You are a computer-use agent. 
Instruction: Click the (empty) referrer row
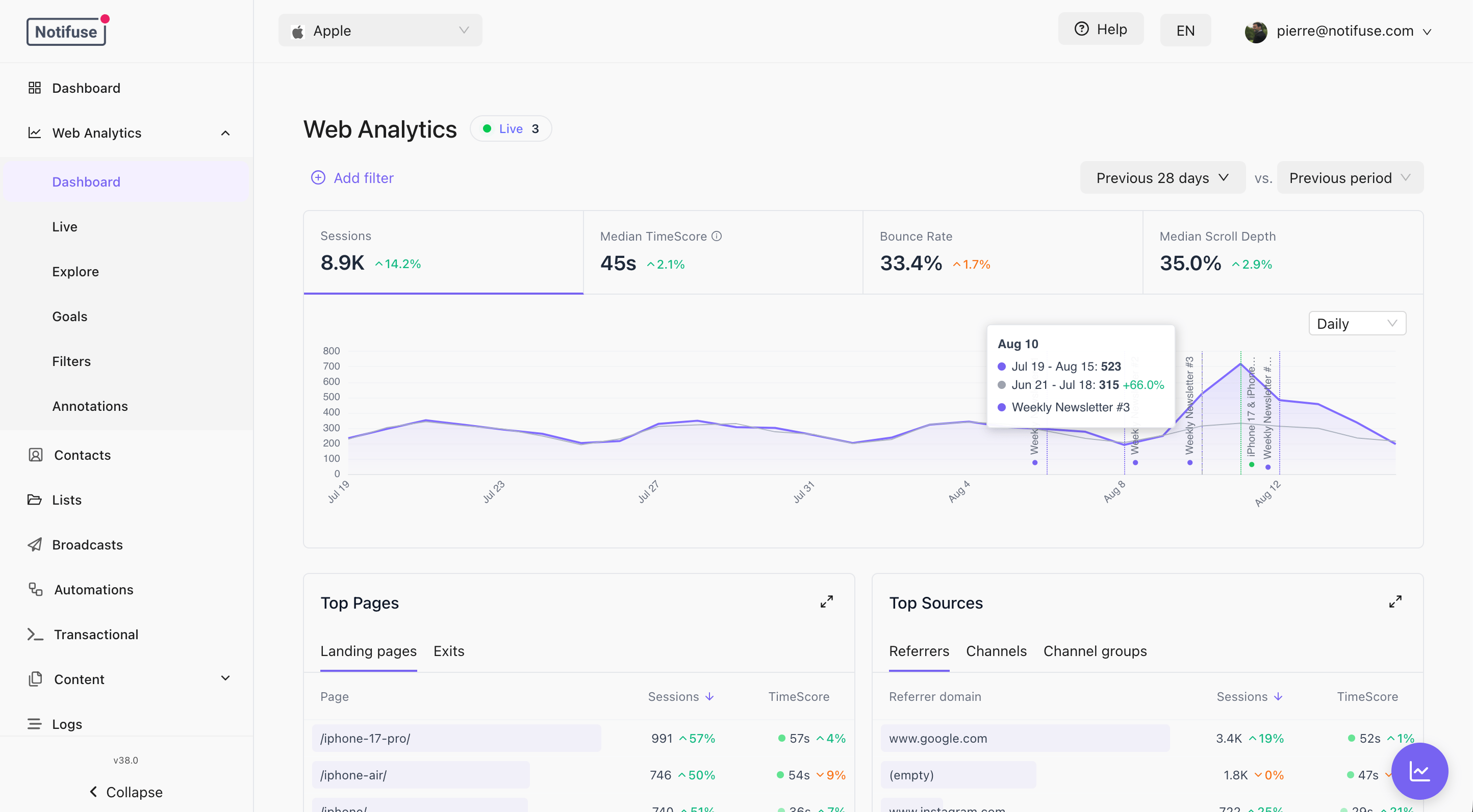click(x=1147, y=775)
